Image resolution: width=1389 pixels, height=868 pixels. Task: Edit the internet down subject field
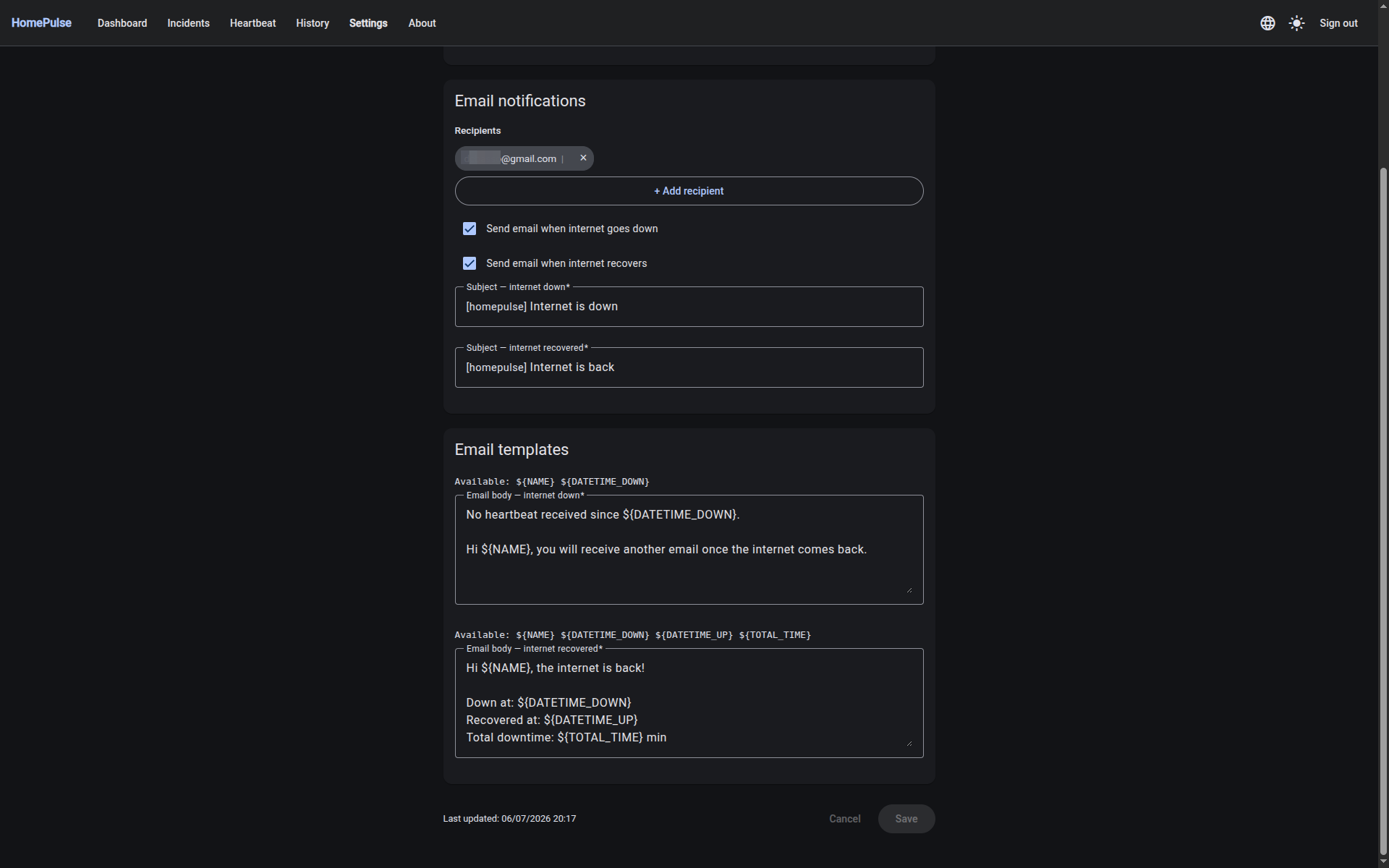689,307
